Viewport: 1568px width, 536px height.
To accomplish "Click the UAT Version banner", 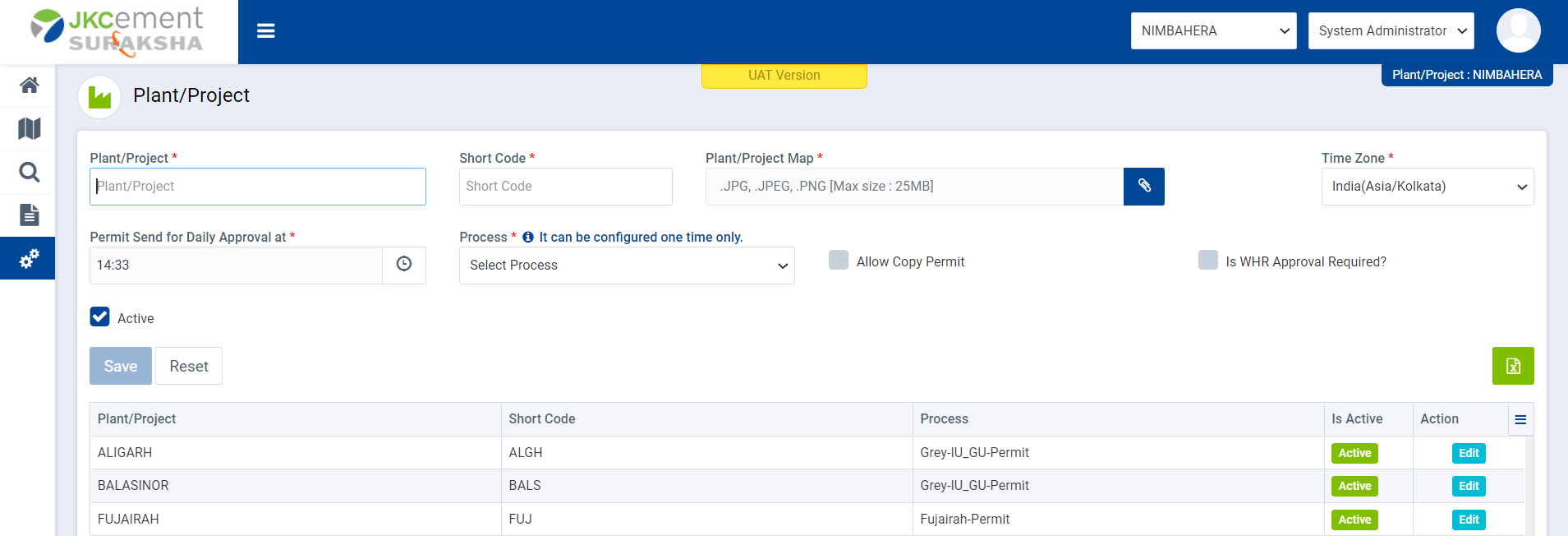I will (784, 76).
